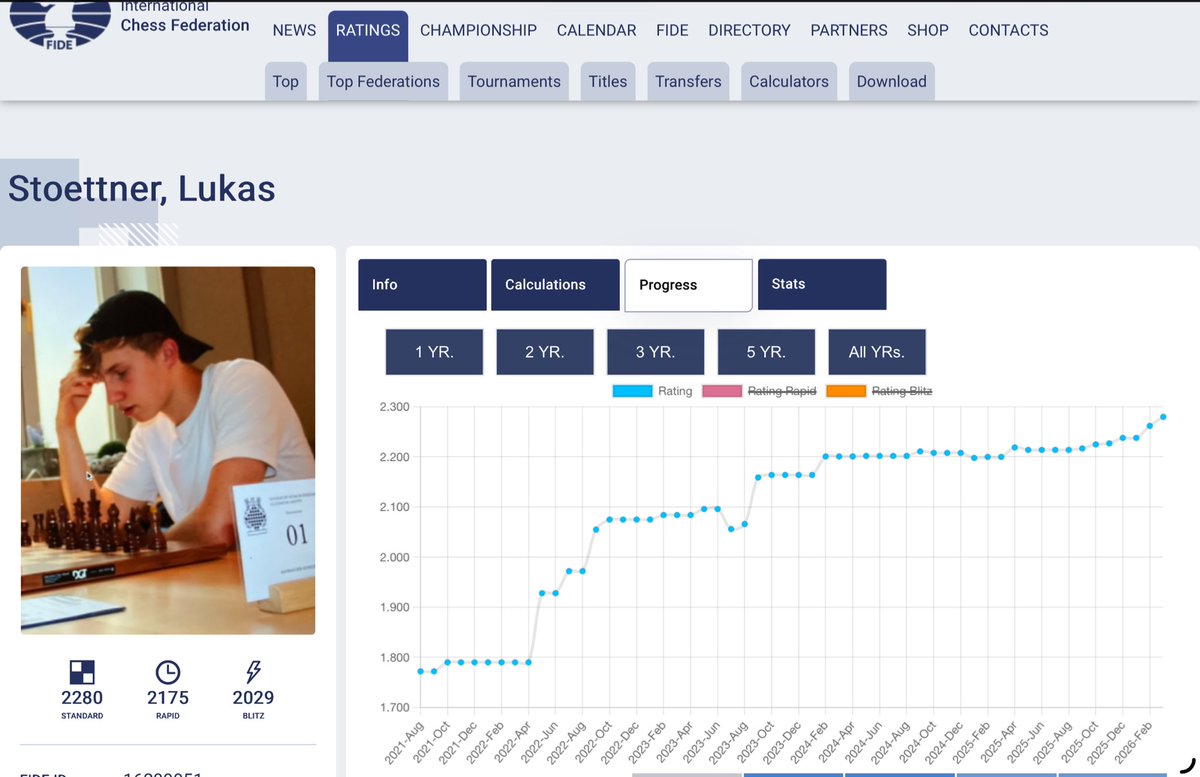Click the player profile photo
Screen dimensions: 1200x777
tap(168, 450)
